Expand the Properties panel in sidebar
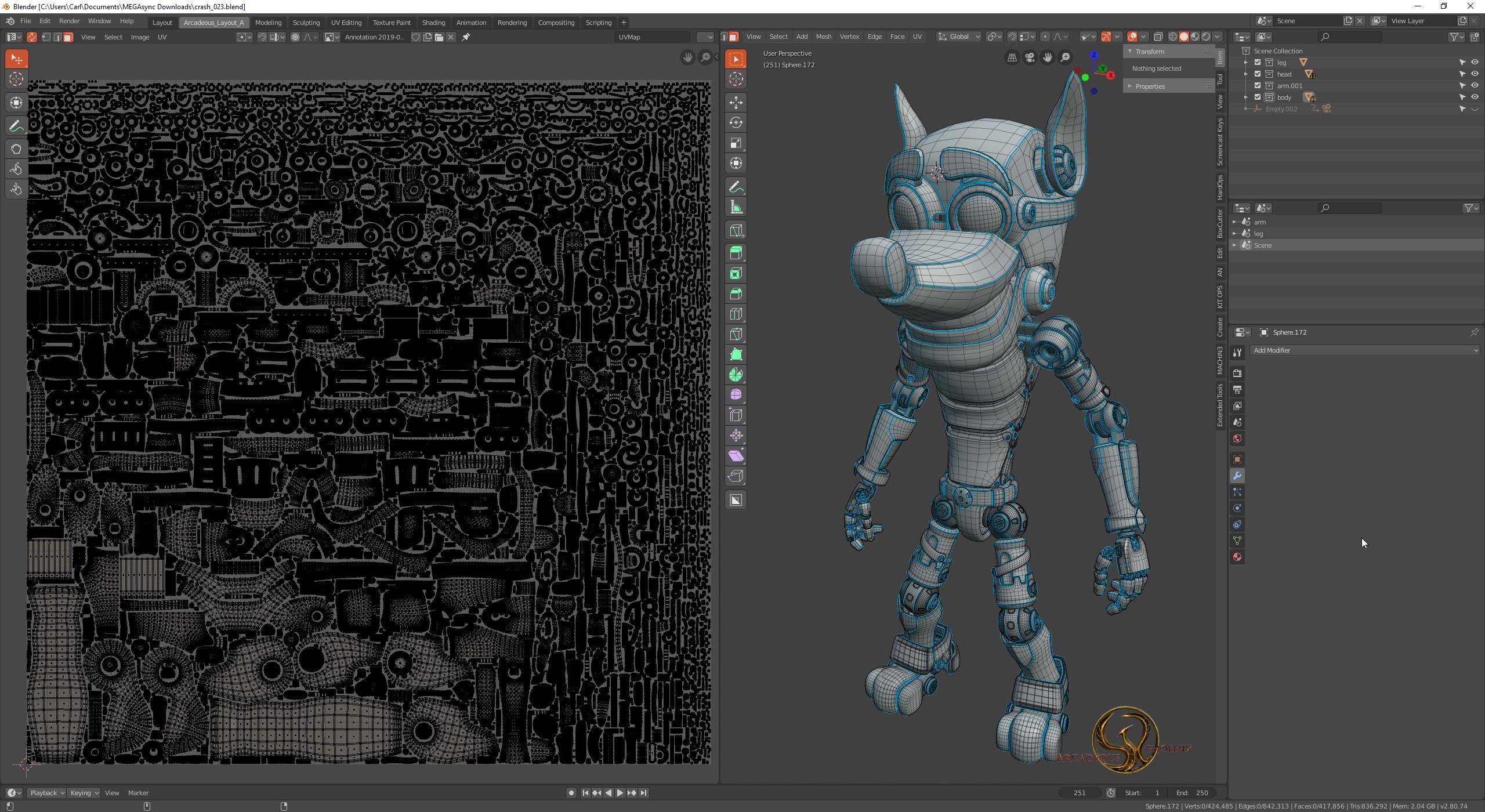Viewport: 1485px width, 812px height. click(1150, 86)
